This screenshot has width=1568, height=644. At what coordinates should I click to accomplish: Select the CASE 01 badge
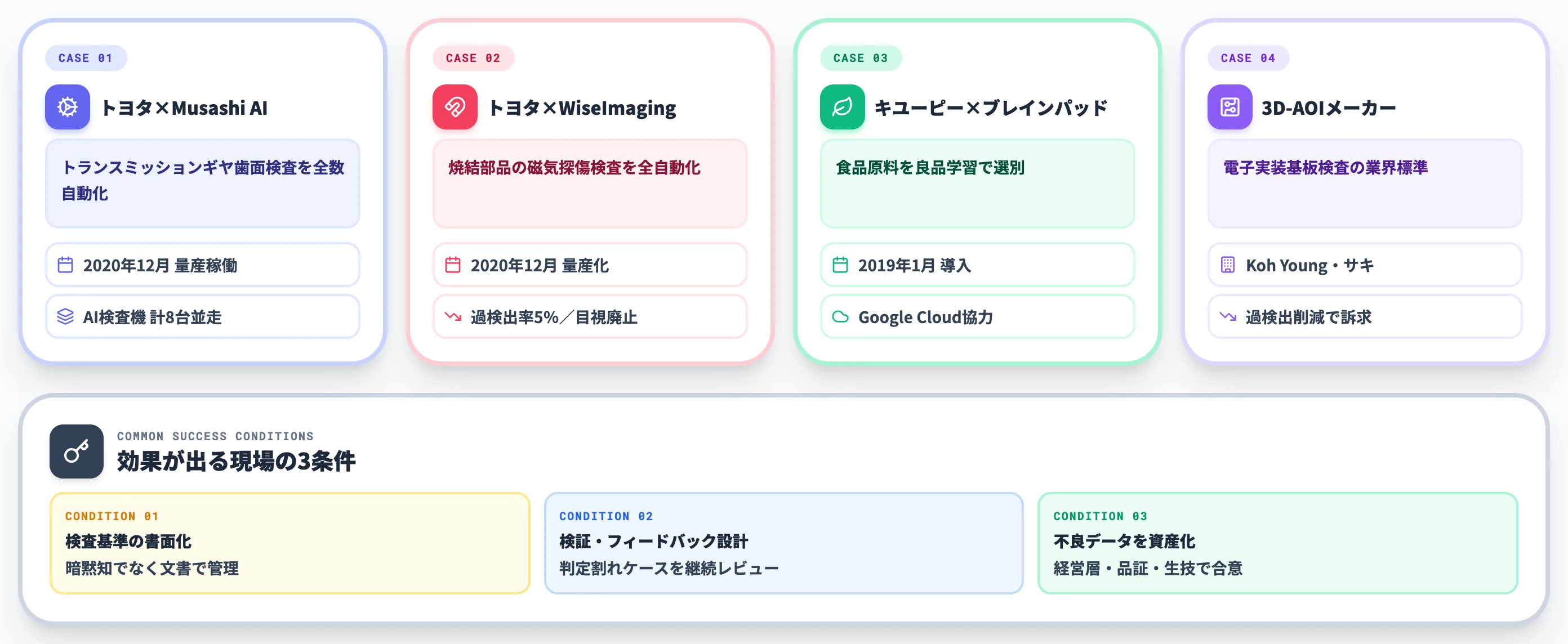click(86, 58)
